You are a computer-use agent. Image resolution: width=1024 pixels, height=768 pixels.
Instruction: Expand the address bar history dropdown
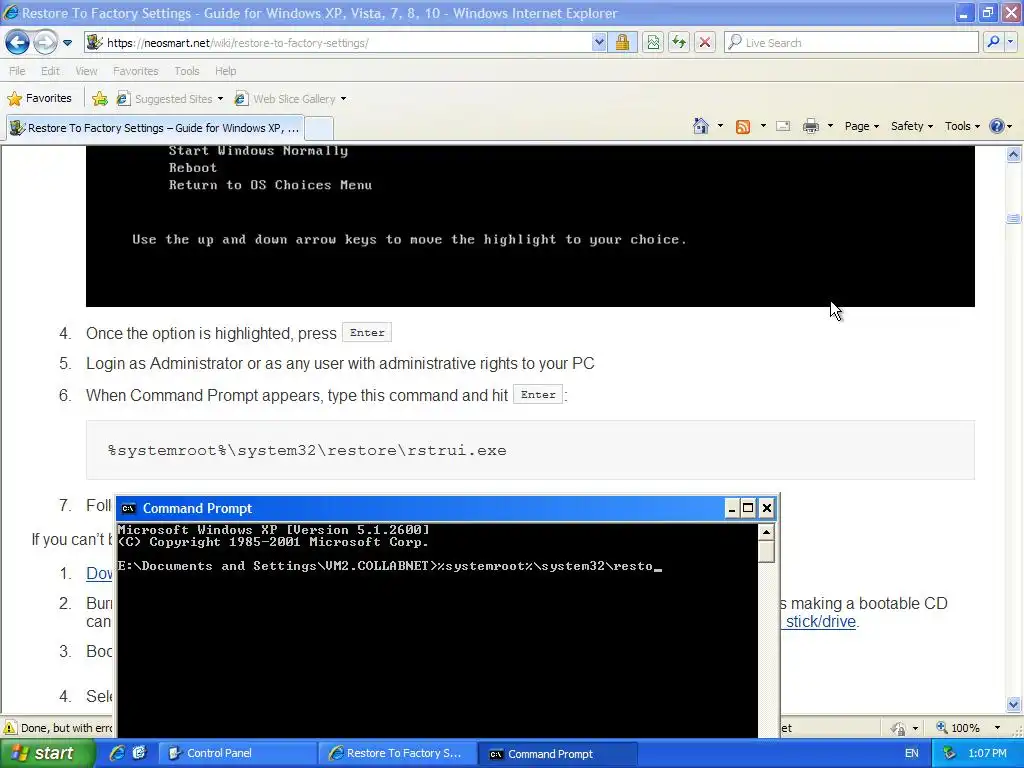[599, 42]
